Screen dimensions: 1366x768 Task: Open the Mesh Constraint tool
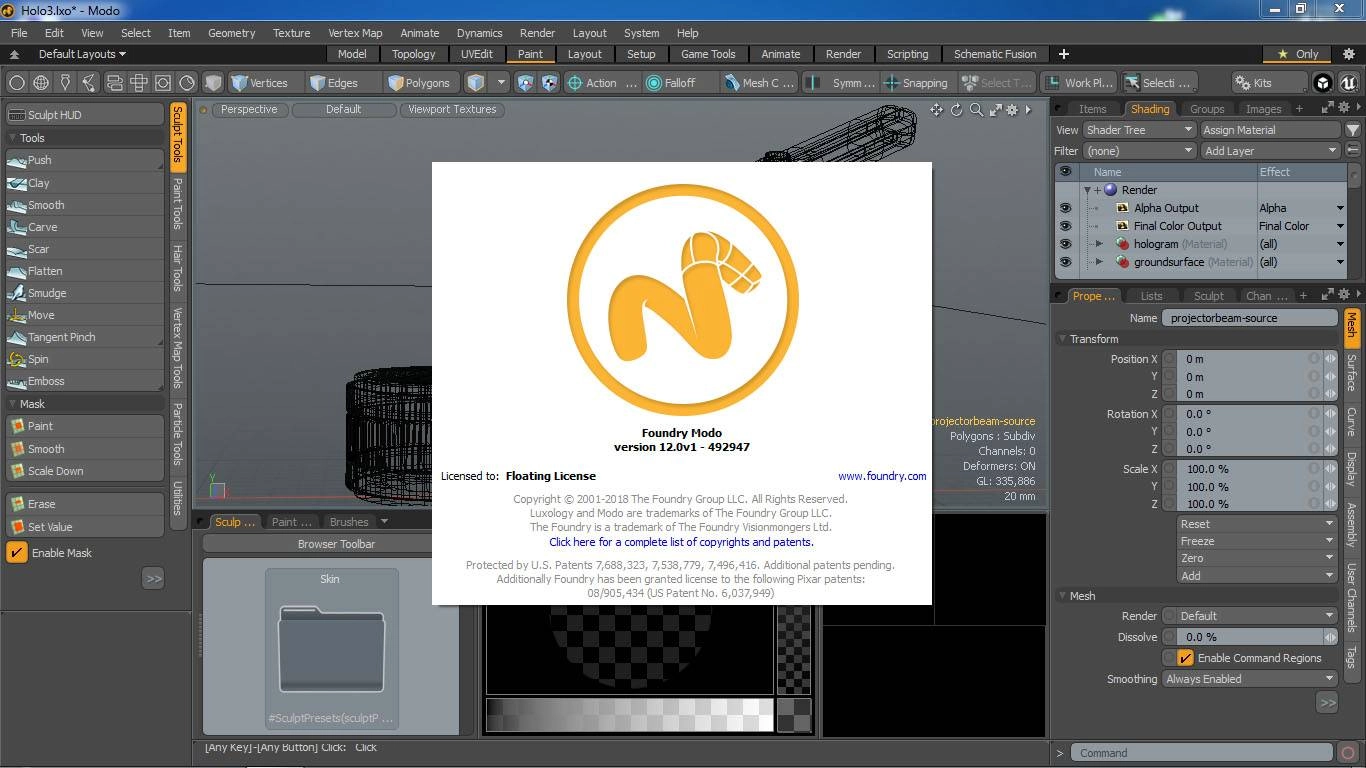760,83
